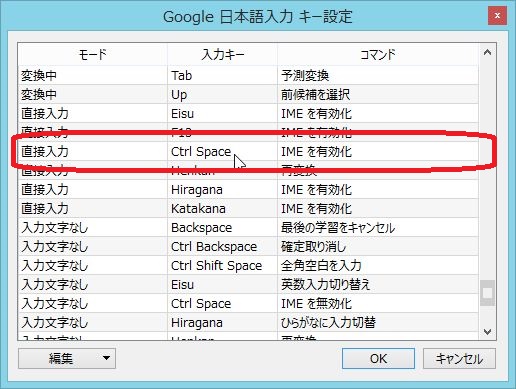Select the Backspace key cell
This screenshot has height=389, width=516.
coord(222,228)
